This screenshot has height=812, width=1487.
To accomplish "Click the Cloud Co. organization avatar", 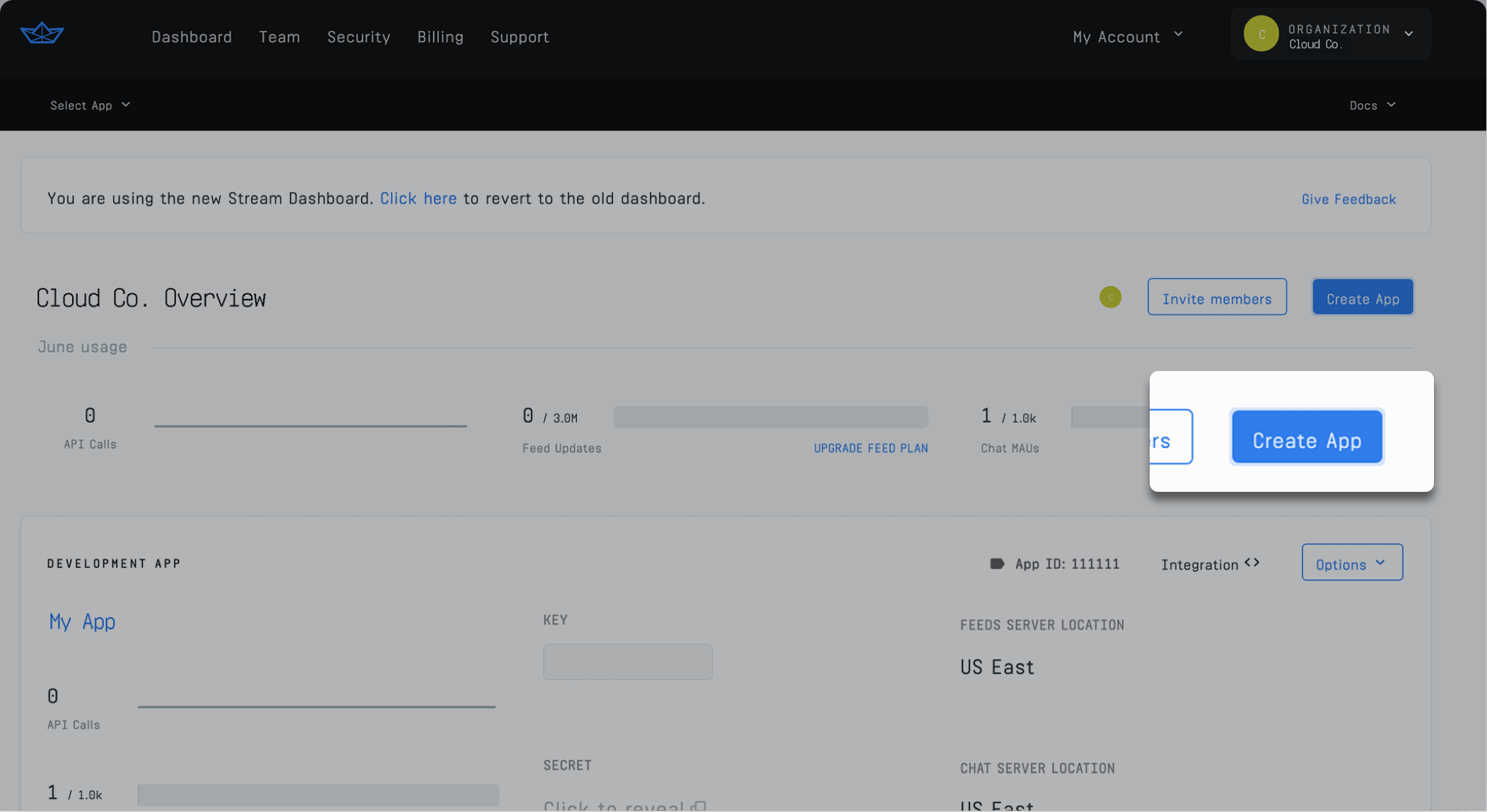I will click(1261, 34).
